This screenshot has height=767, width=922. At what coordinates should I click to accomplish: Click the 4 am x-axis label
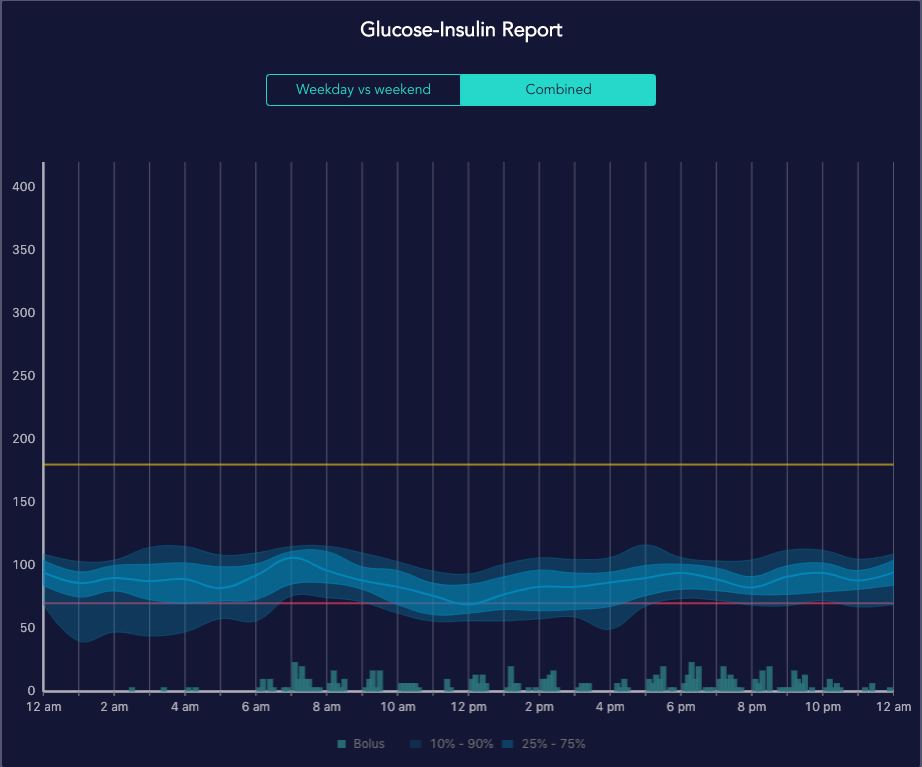pyautogui.click(x=185, y=706)
